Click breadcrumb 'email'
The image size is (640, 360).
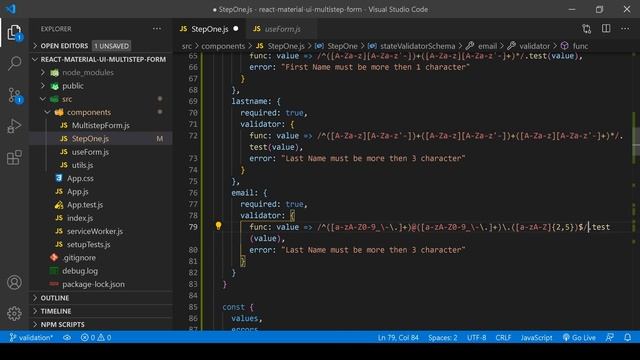487,46
